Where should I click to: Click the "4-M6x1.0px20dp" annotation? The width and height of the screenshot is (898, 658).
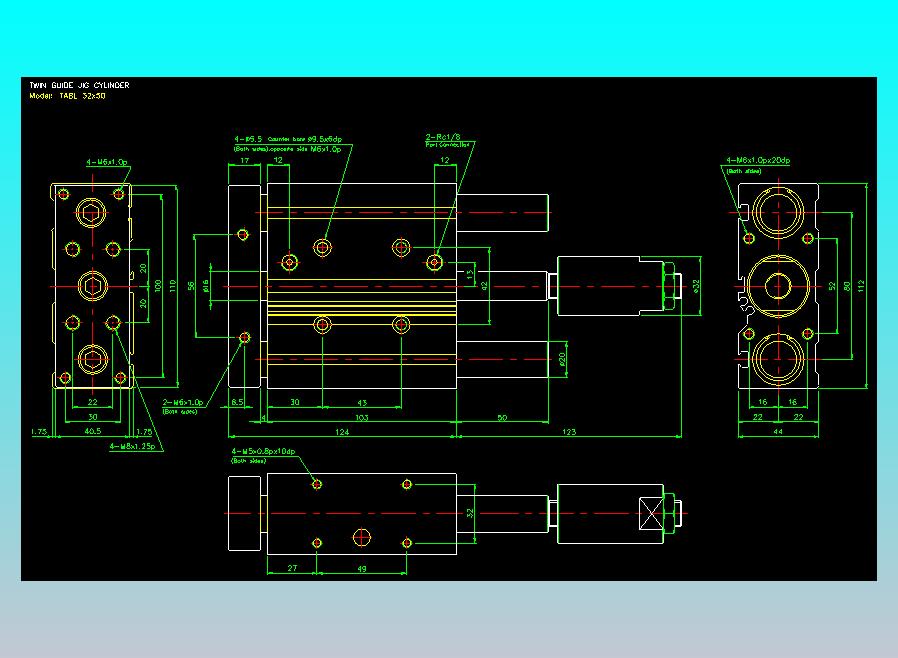758,160
